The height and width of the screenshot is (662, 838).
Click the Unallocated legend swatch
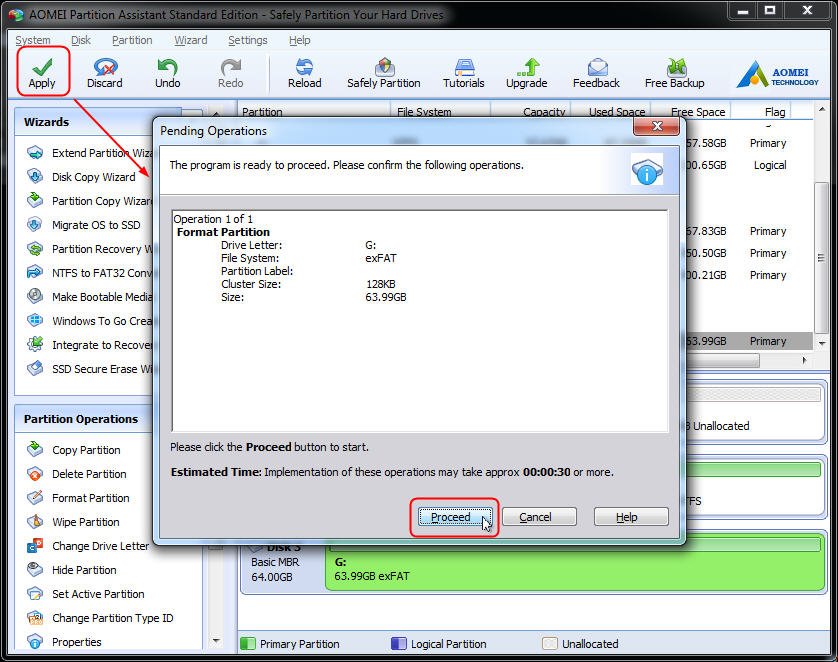549,643
